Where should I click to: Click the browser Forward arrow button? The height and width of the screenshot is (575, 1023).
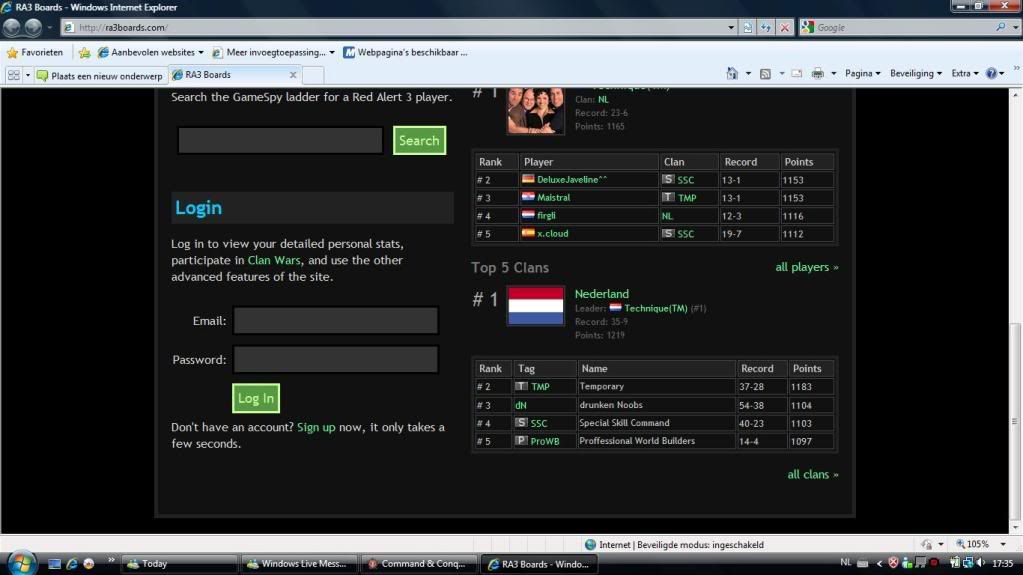pyautogui.click(x=33, y=27)
